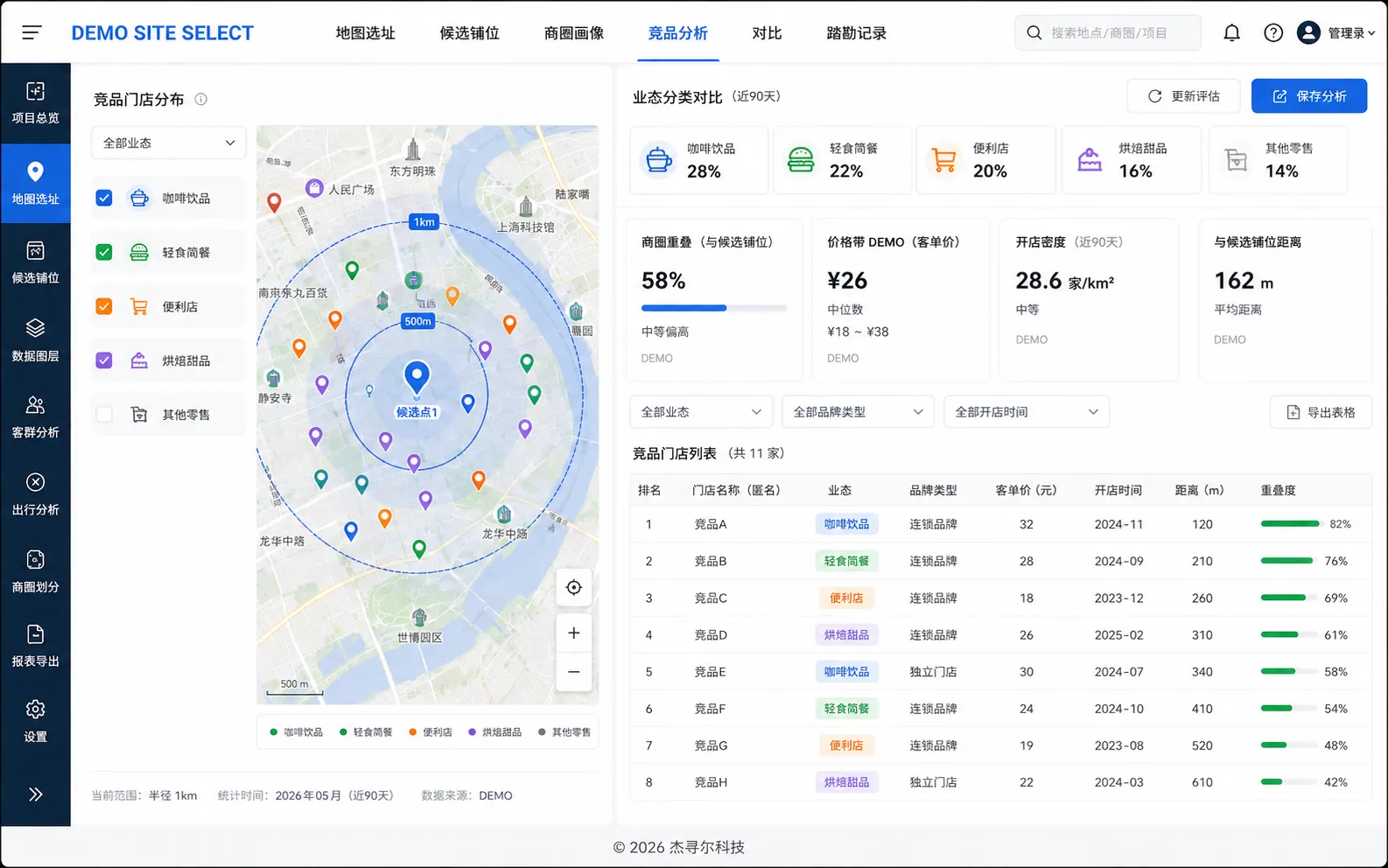
Task: Open the hamburger menu icon
Action: click(x=32, y=33)
